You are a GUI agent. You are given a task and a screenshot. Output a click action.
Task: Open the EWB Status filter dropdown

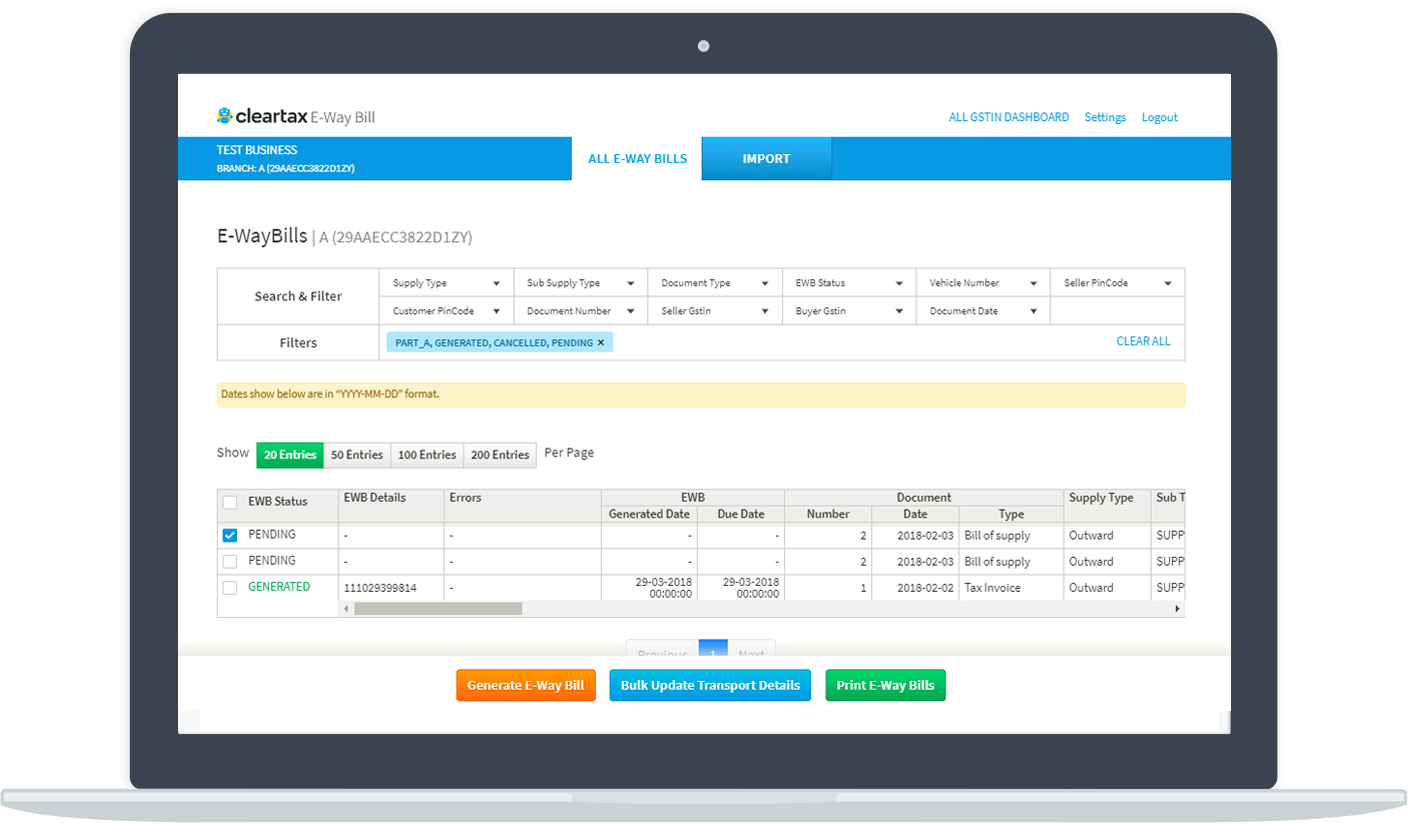(848, 283)
